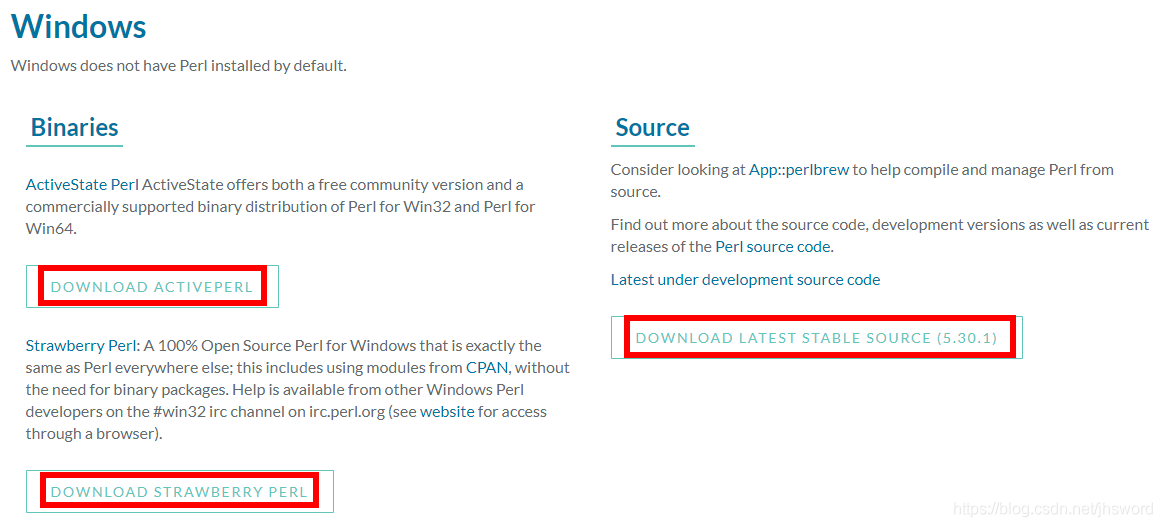Click the Windows page heading
Image resolution: width=1162 pixels, height=527 pixels.
point(79,27)
